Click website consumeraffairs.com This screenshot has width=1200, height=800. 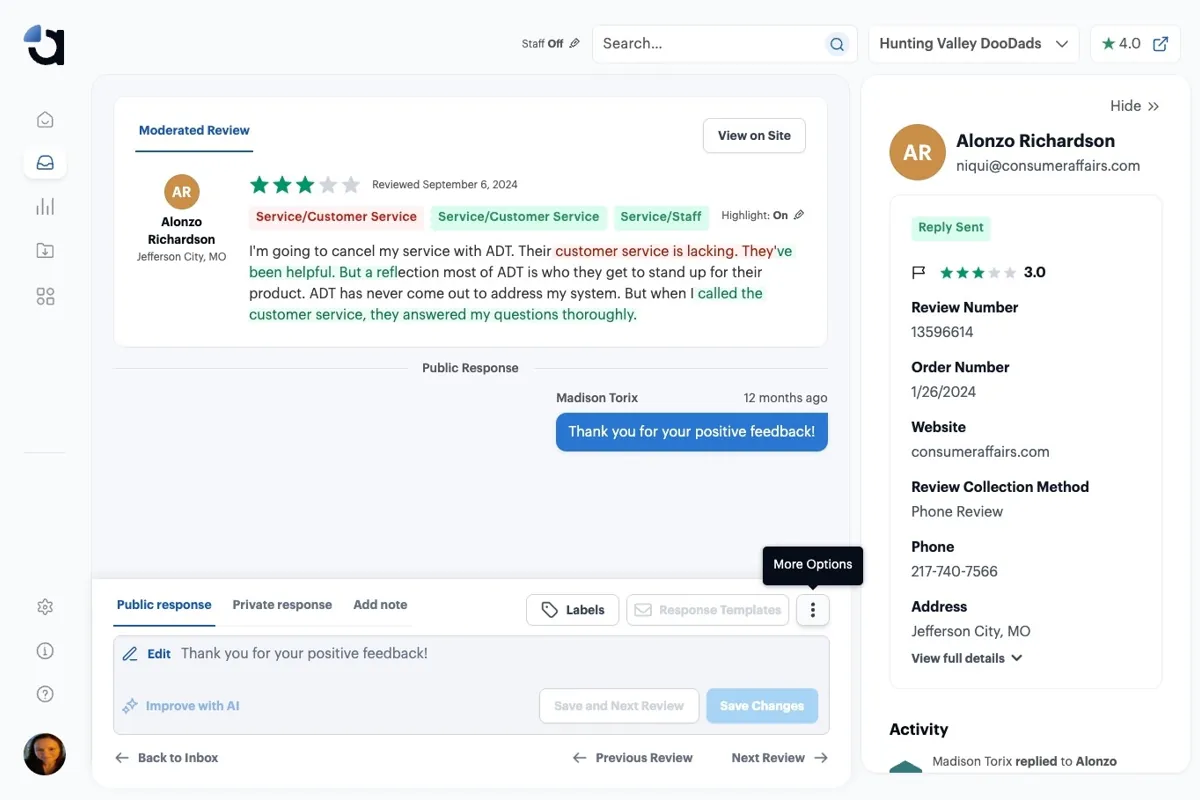tap(980, 452)
